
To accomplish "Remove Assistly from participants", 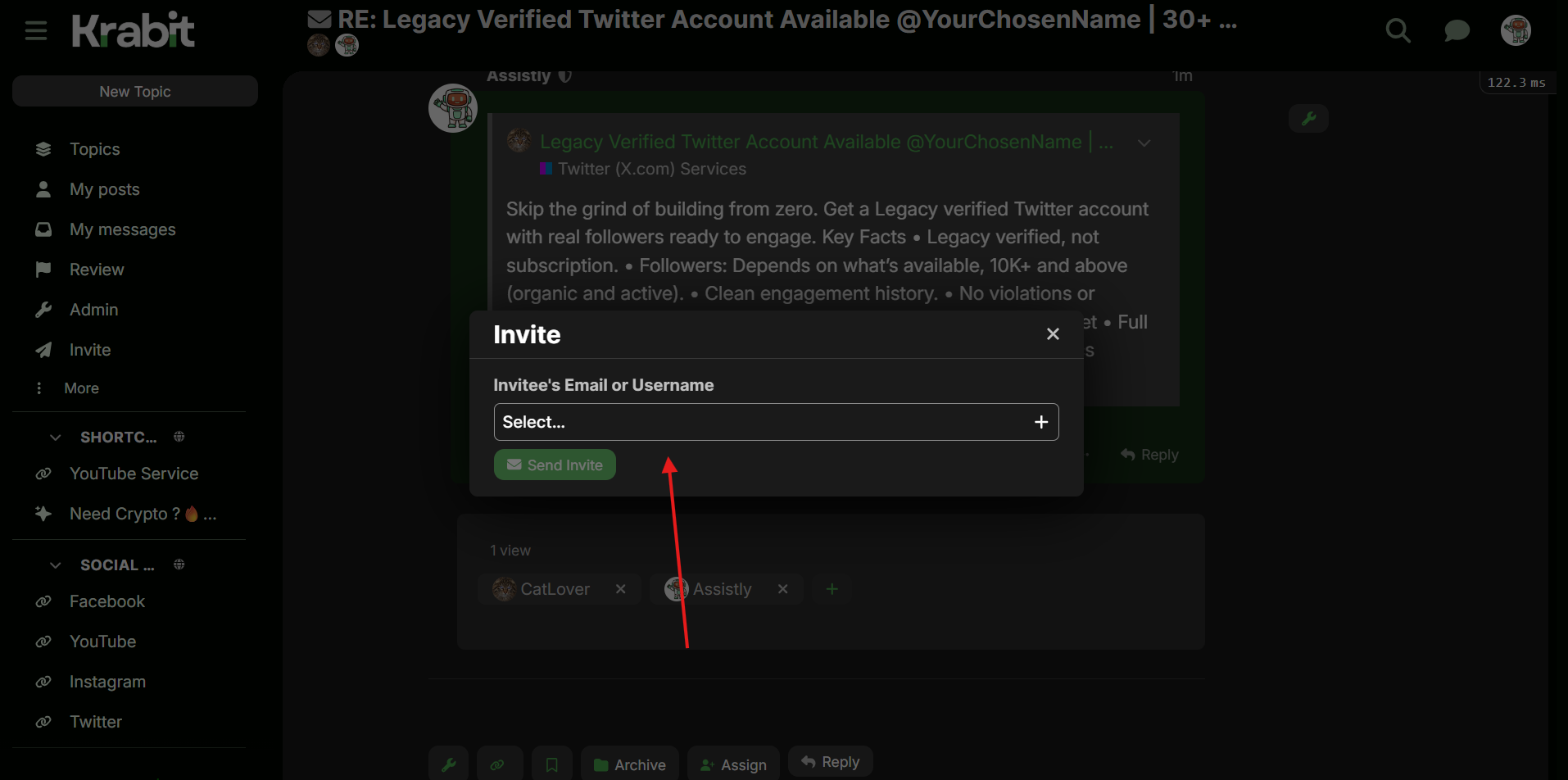I will [x=783, y=589].
